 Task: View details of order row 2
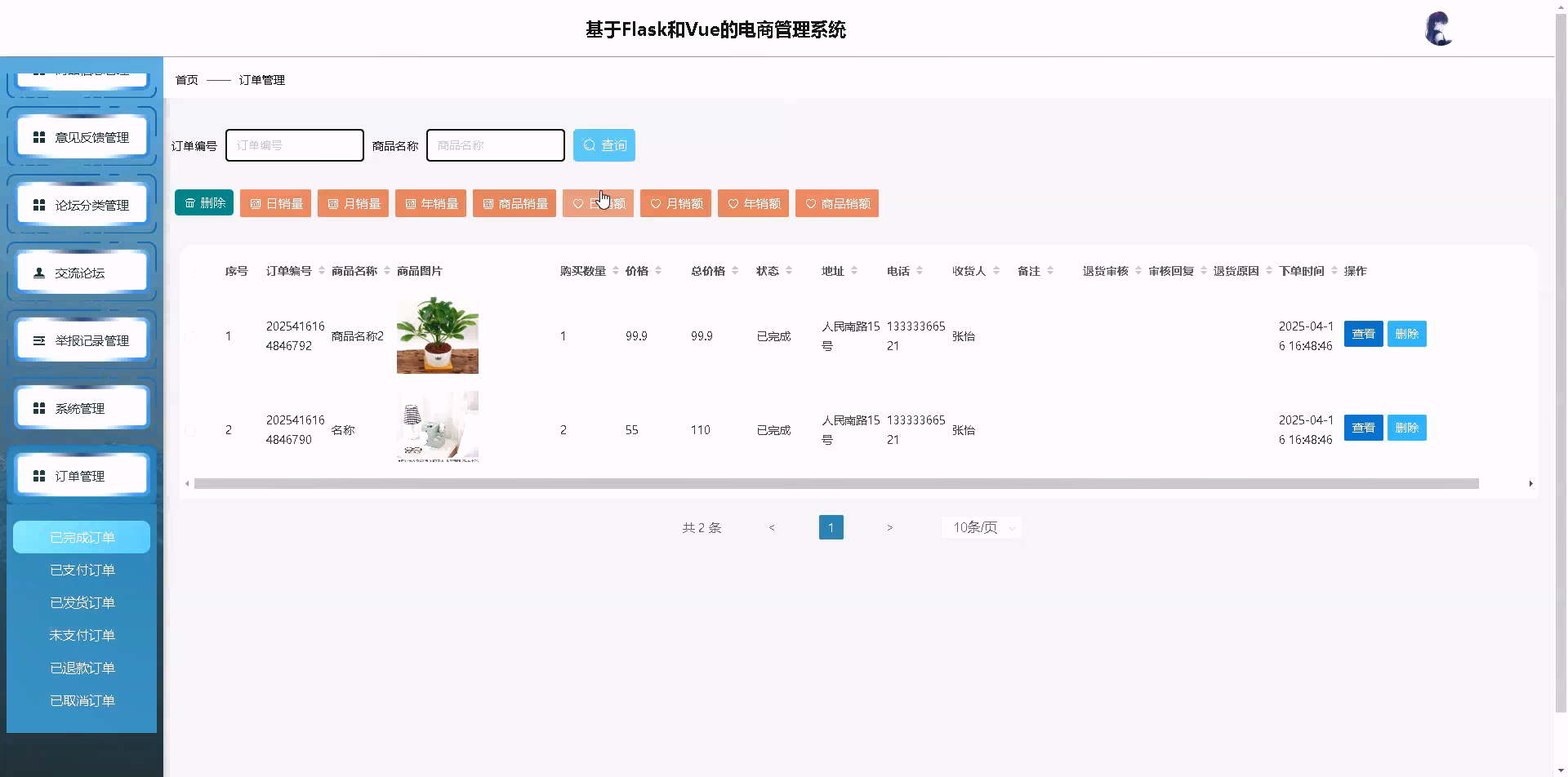[1363, 428]
